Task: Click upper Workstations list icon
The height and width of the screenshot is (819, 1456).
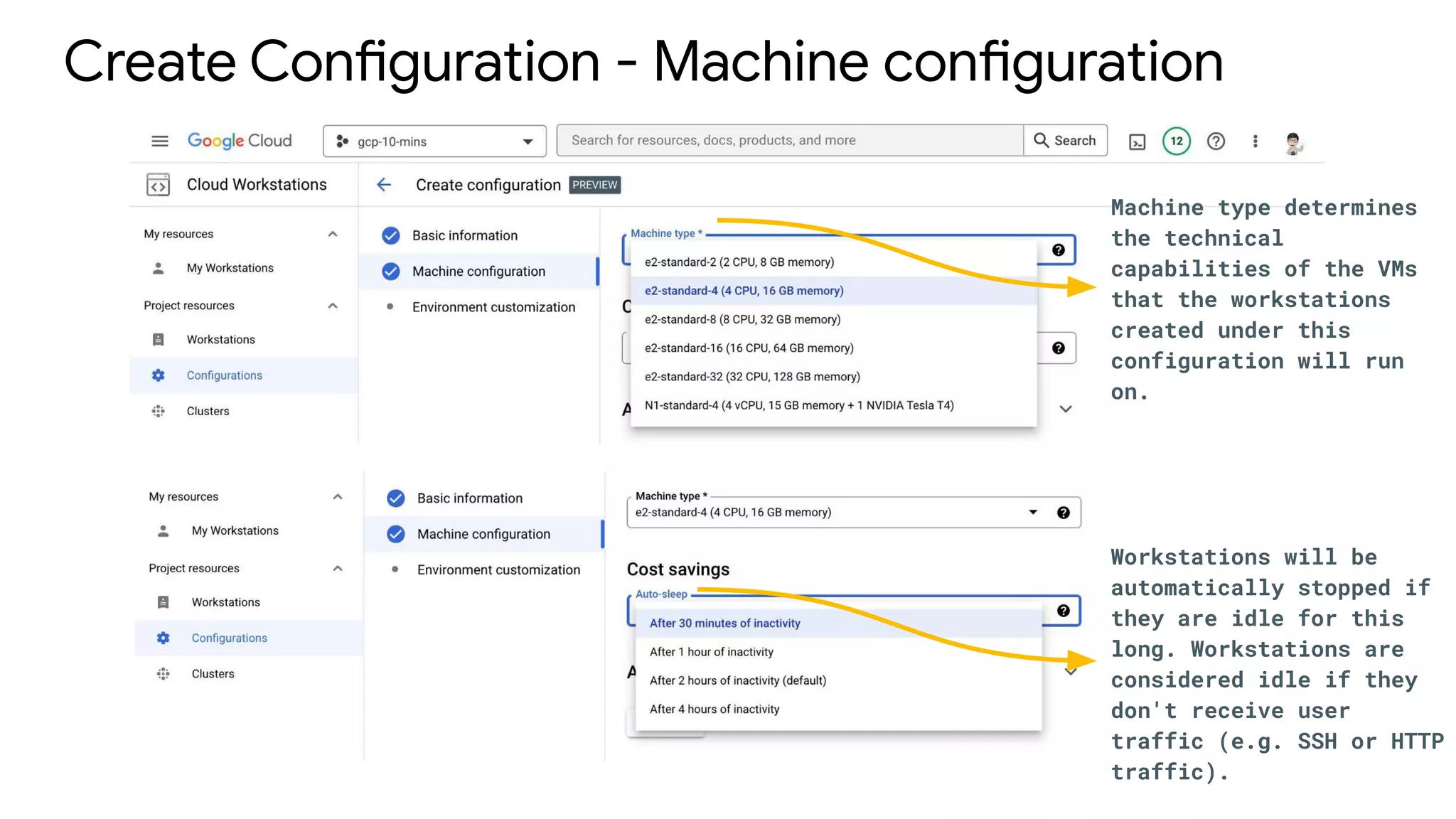Action: (x=159, y=340)
